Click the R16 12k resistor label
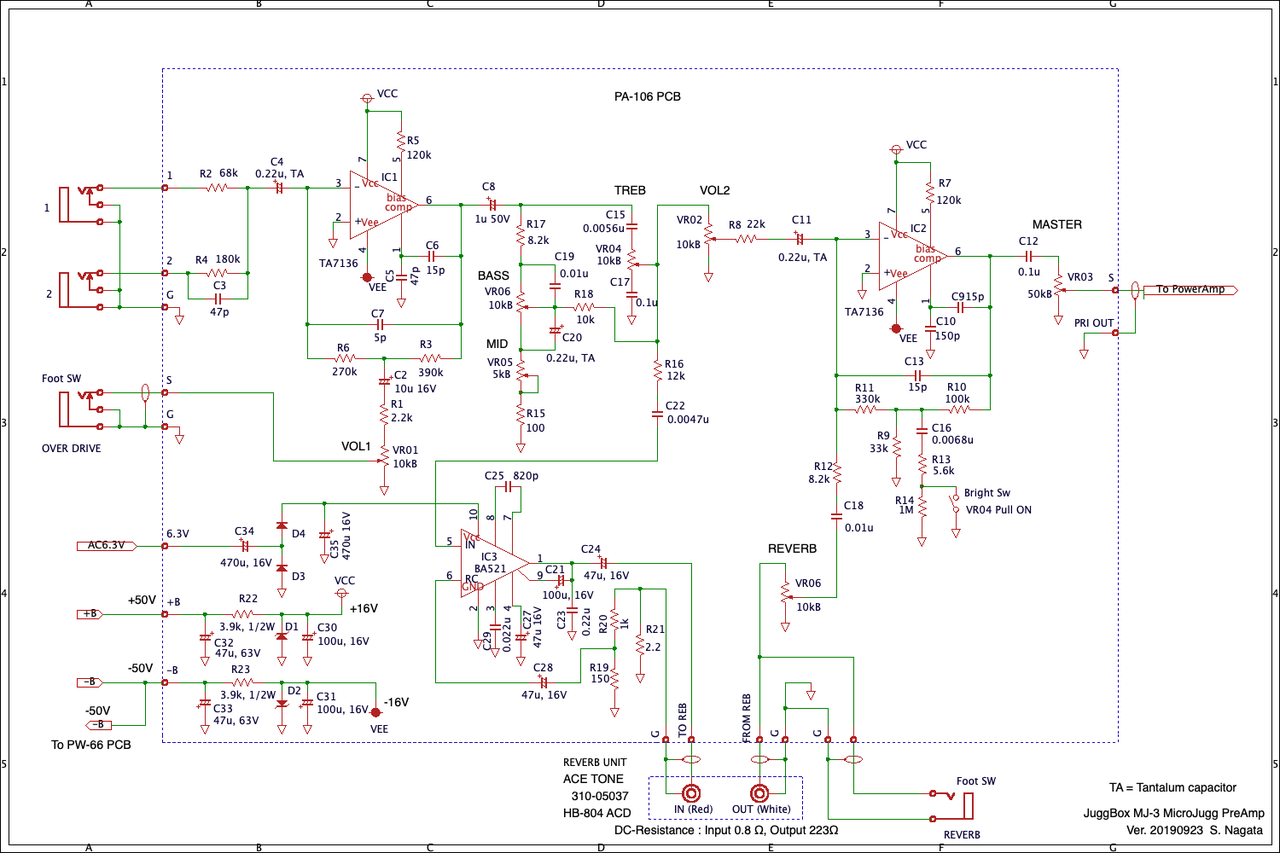 [x=674, y=371]
